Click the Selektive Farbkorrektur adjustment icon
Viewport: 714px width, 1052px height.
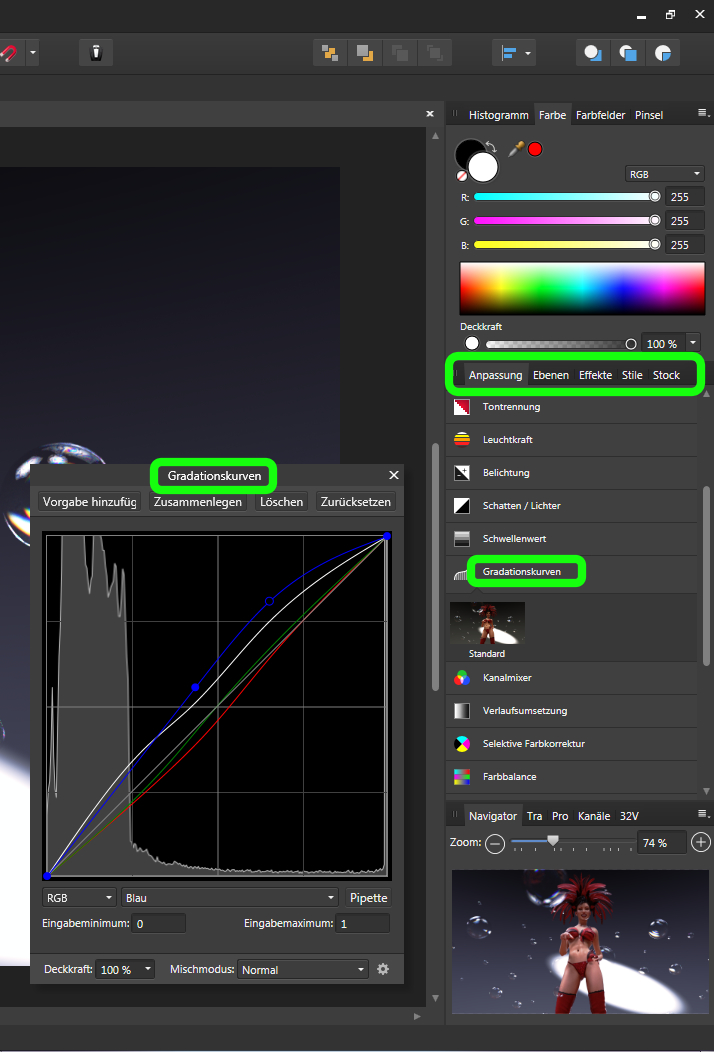(x=462, y=743)
